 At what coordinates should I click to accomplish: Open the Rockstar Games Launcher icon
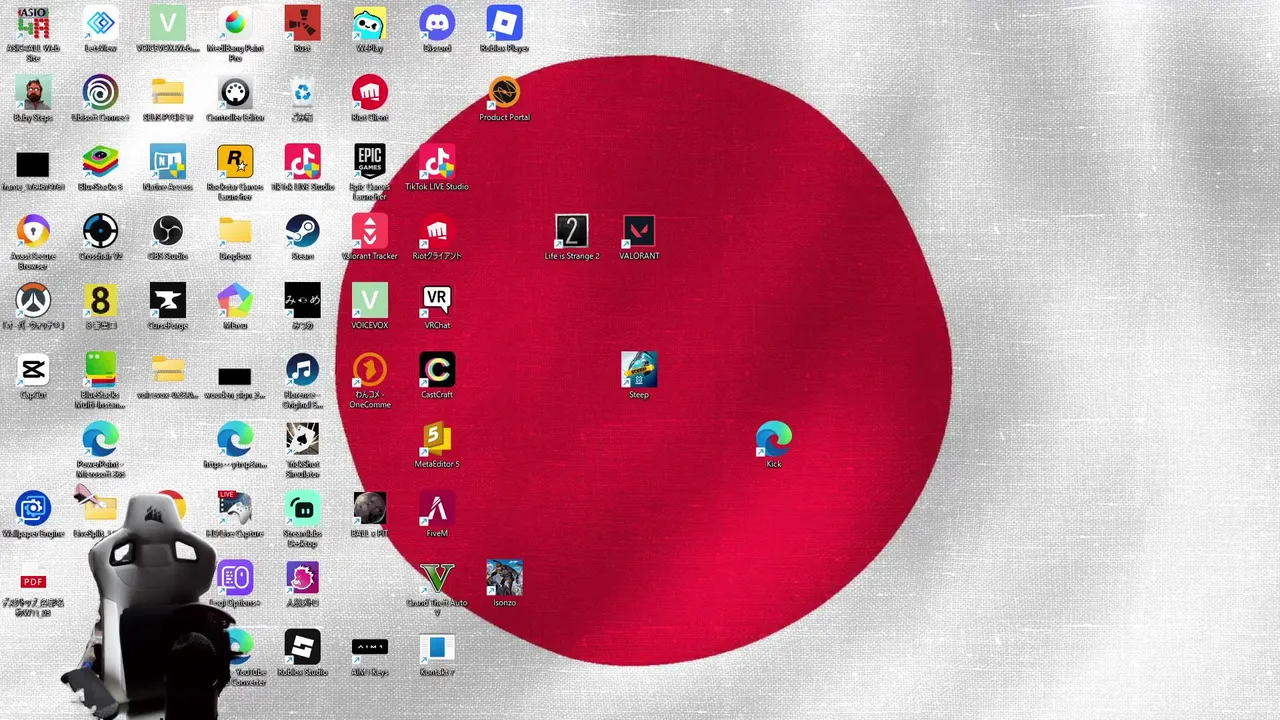235,162
